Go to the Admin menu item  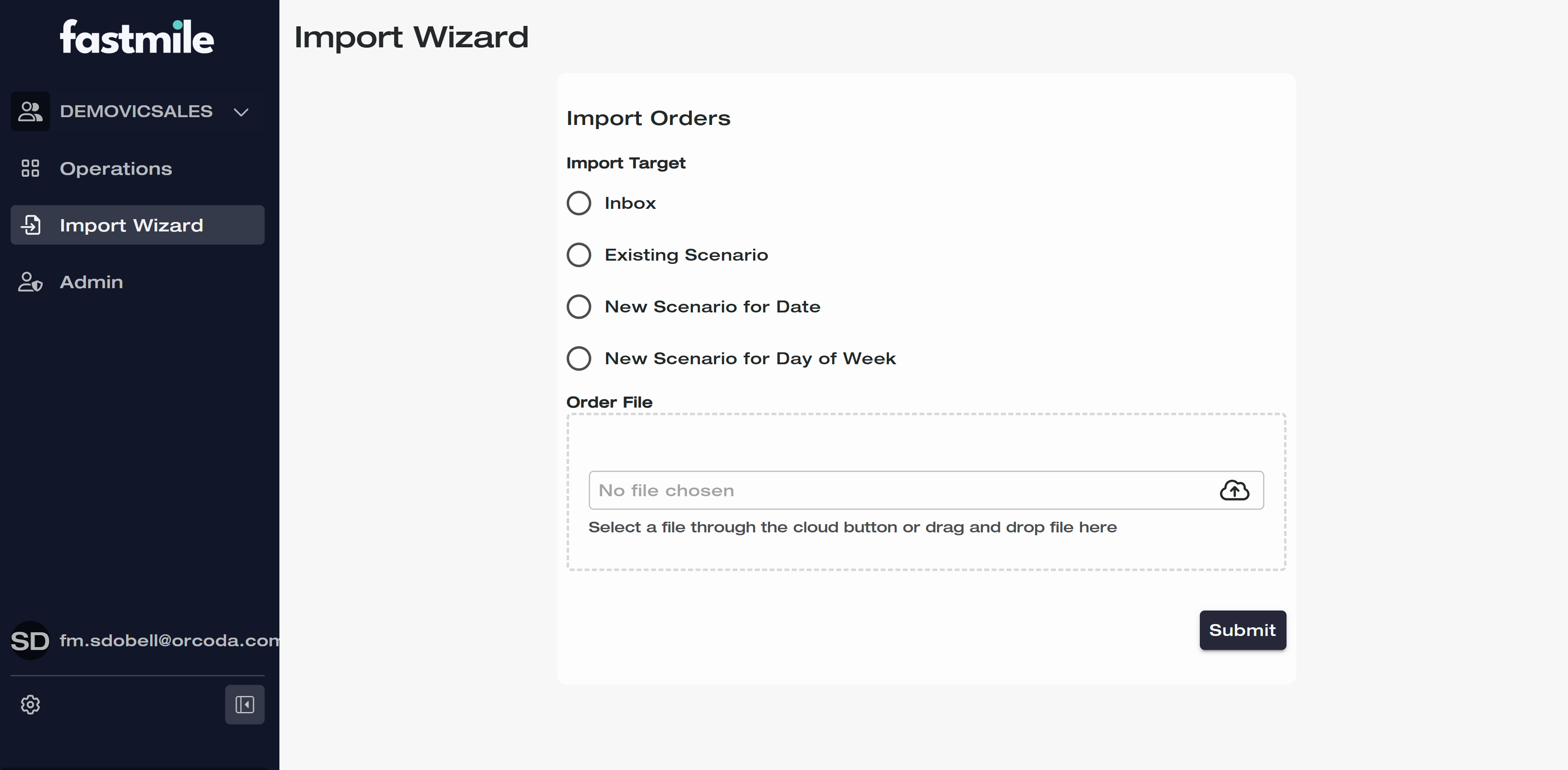[91, 282]
